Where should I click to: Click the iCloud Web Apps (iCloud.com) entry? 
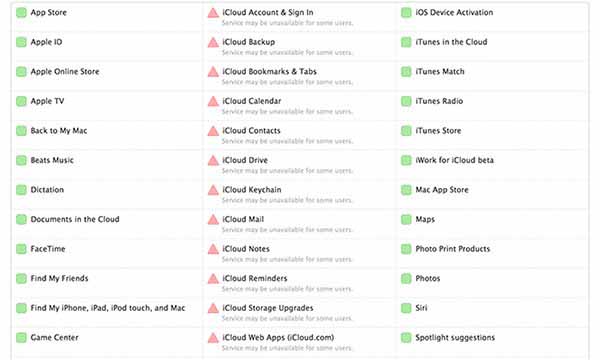[278, 338]
